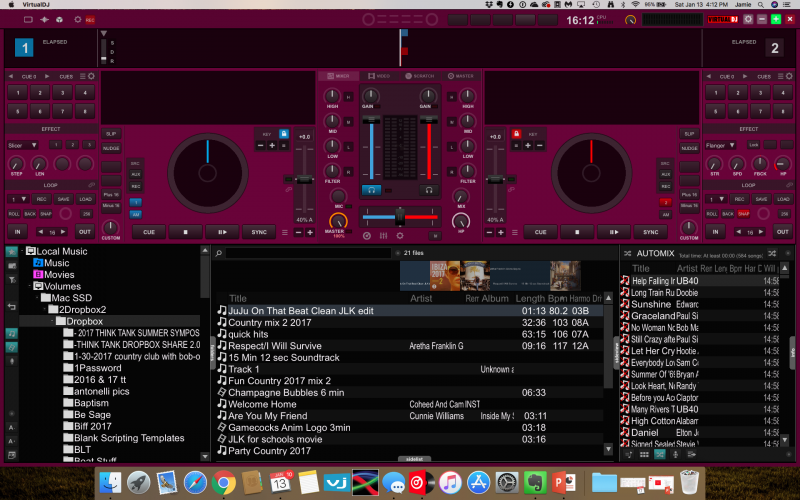Switch to the VIDEO tab
The image size is (800, 500).
coord(379,76)
